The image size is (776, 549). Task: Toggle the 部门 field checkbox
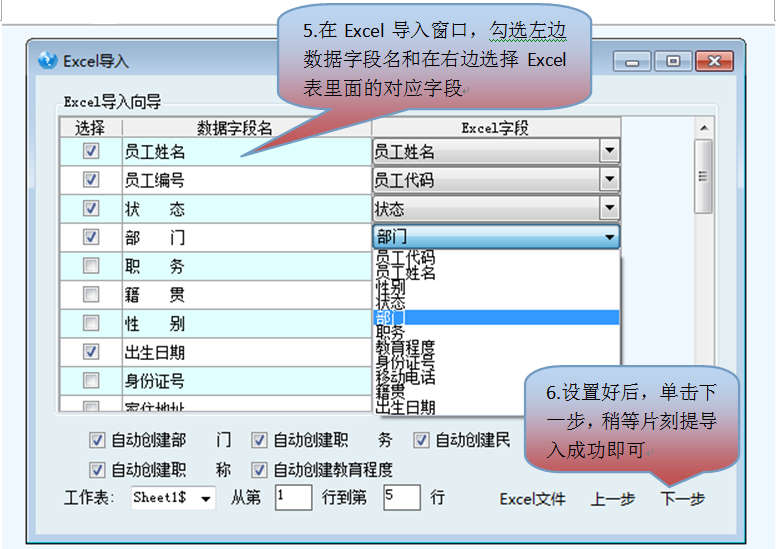pyautogui.click(x=91, y=237)
